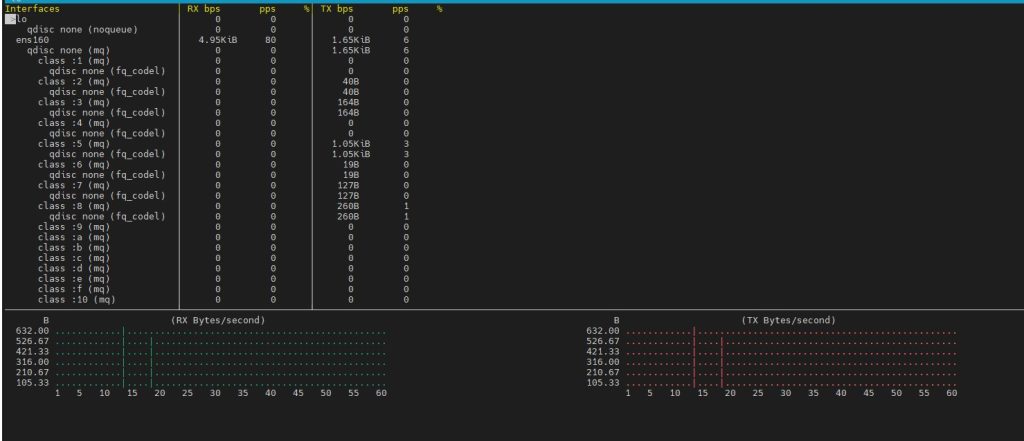Click the 4.95KiB RX value for ens160
Image resolution: width=1024 pixels, height=441 pixels.
coord(216,40)
